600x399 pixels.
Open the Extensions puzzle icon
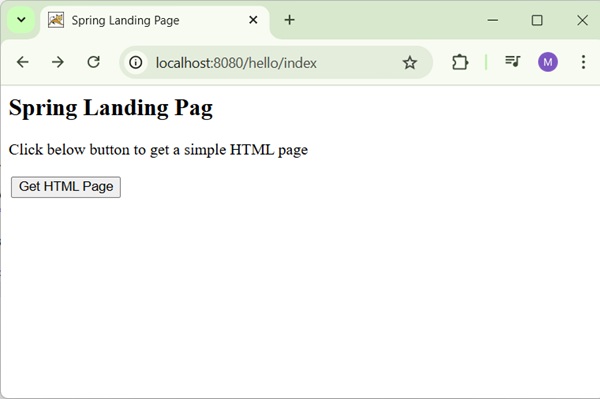pyautogui.click(x=460, y=62)
